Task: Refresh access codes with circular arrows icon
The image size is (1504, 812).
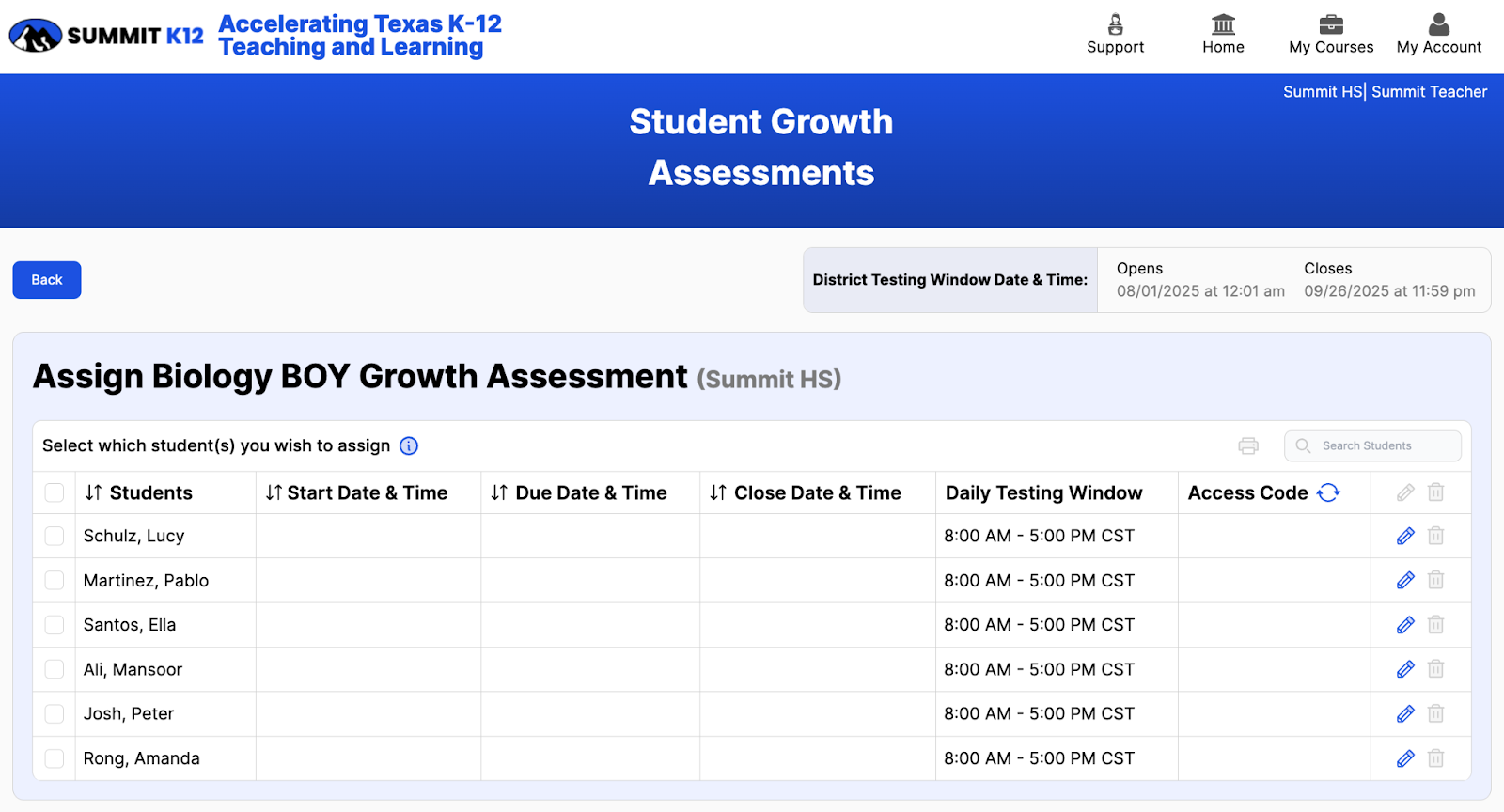Action: [x=1328, y=492]
